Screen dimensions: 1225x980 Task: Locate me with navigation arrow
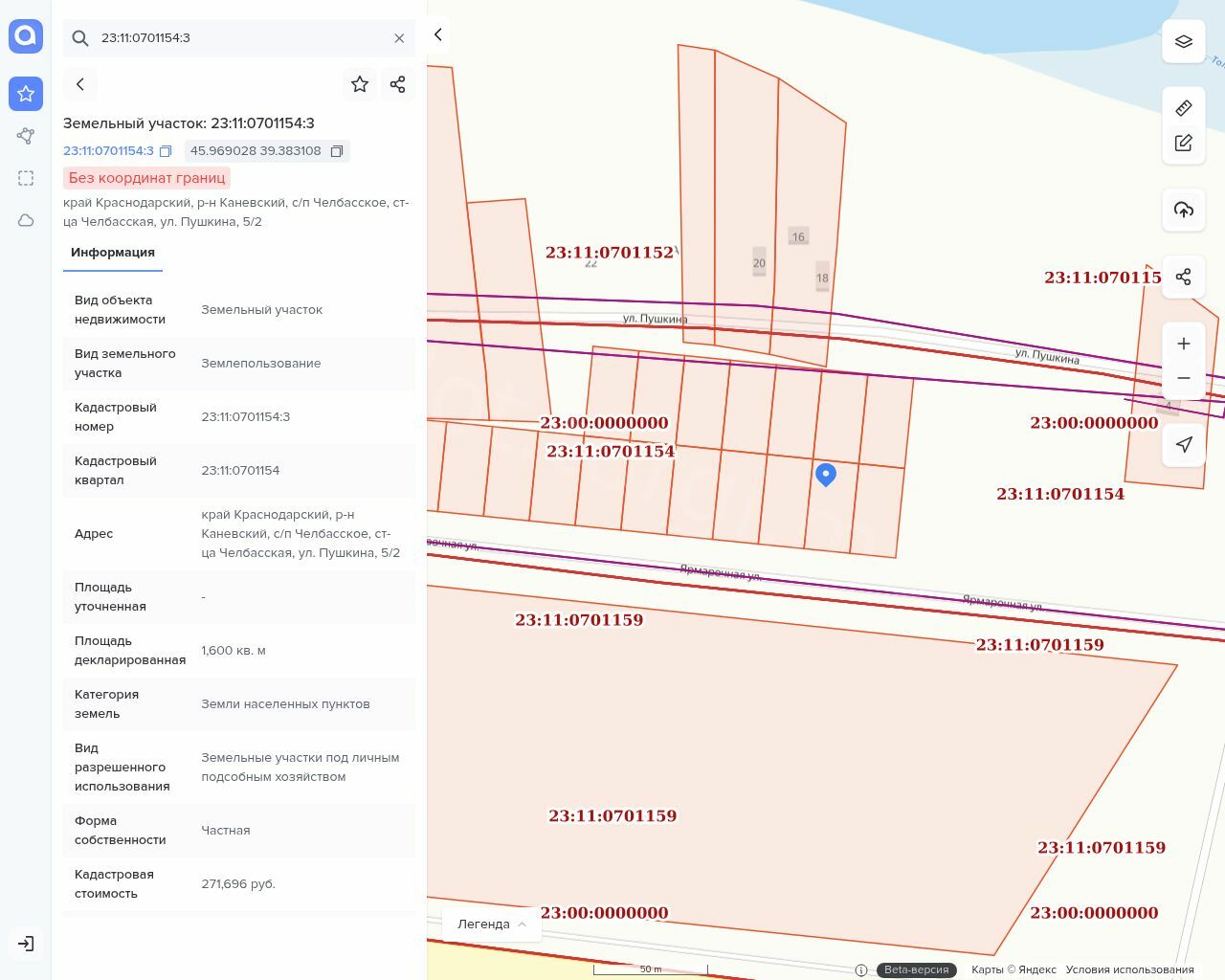[1183, 444]
